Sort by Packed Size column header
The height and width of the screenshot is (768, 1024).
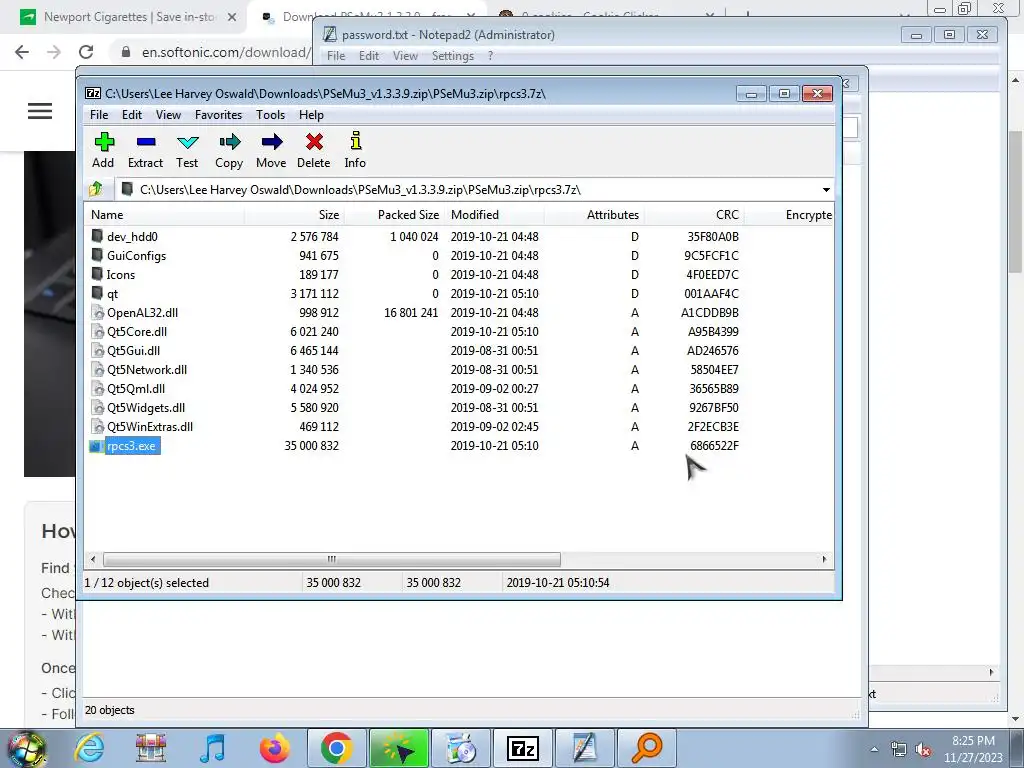click(394, 215)
